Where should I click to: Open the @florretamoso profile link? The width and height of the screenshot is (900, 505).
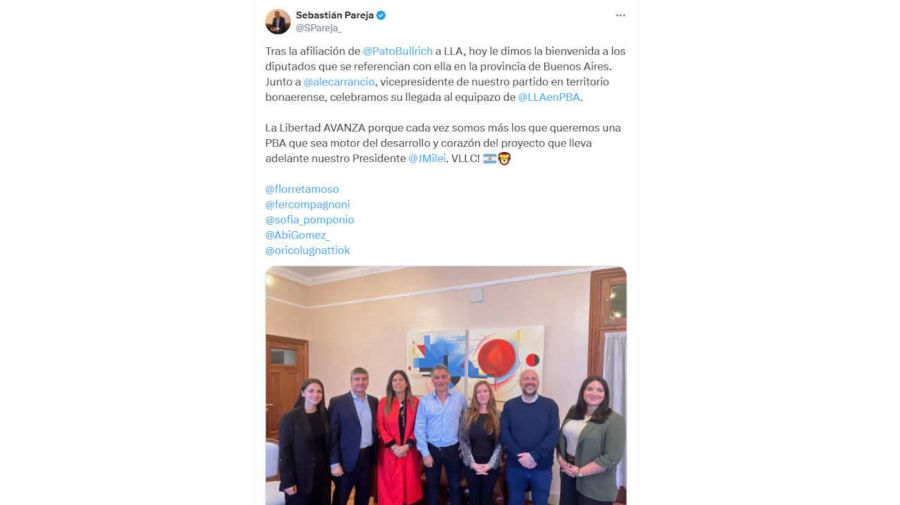(x=302, y=189)
